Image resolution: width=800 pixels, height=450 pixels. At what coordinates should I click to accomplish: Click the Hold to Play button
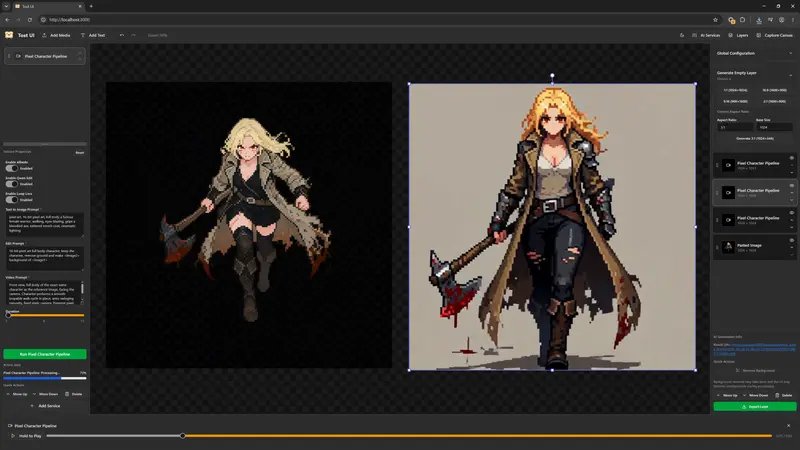27,436
